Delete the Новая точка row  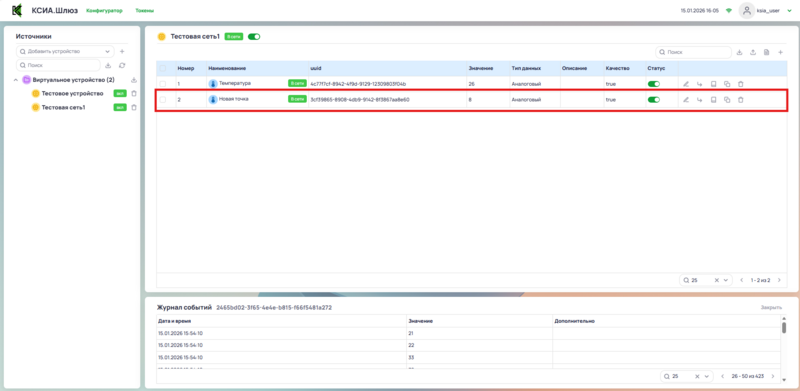coord(741,100)
